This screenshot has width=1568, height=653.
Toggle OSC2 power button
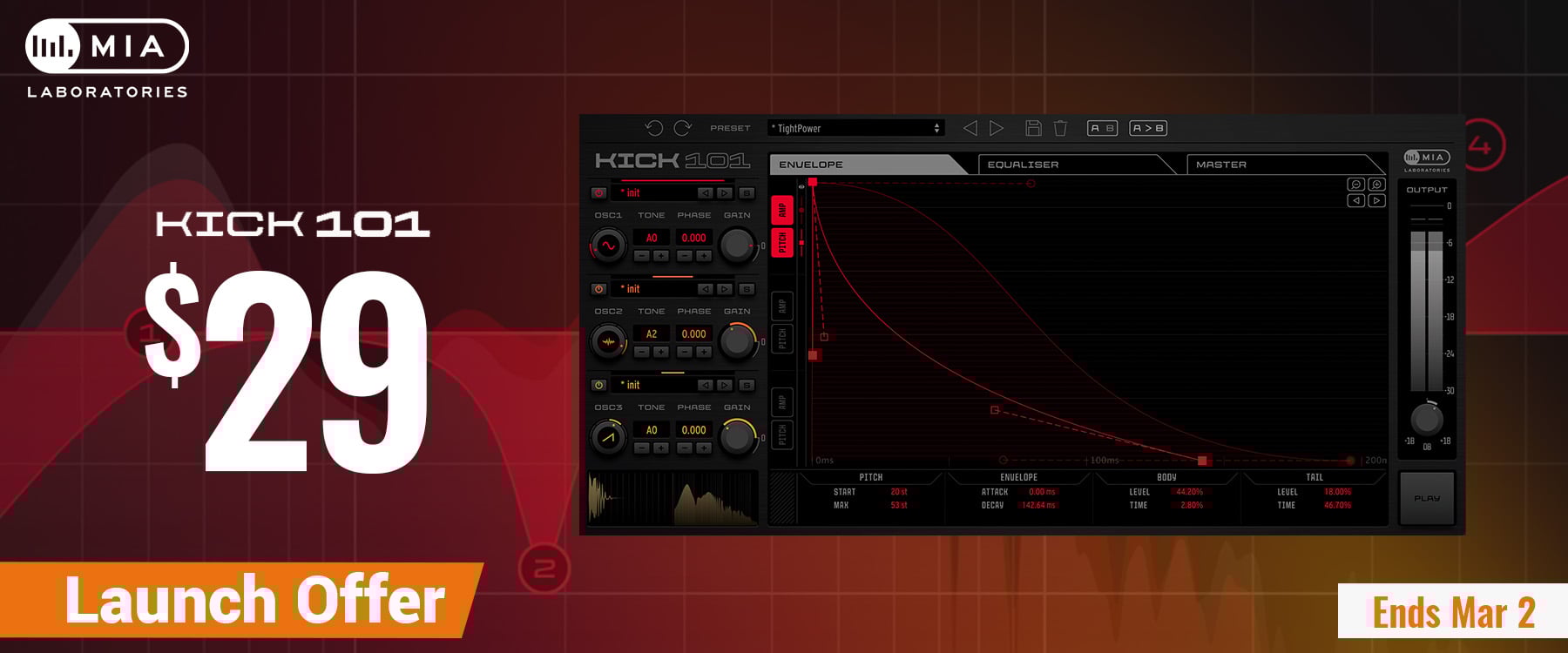tap(598, 289)
